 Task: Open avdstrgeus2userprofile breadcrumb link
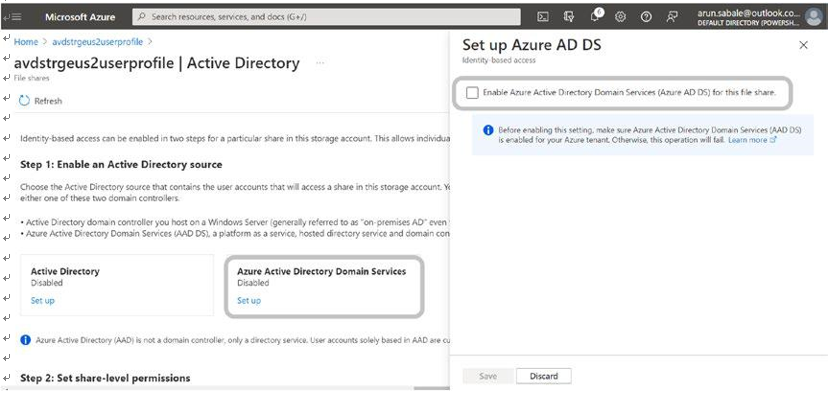click(97, 41)
